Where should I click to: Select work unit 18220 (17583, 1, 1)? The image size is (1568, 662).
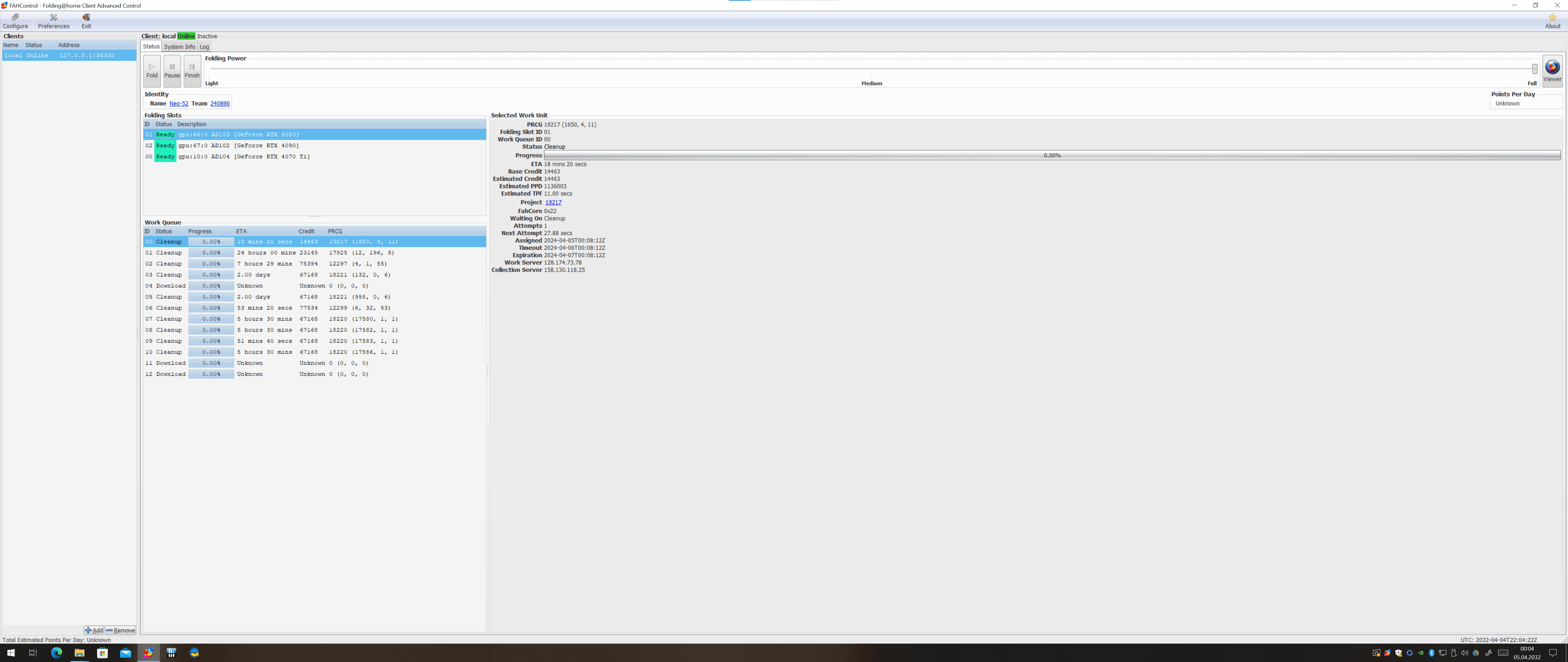315,341
